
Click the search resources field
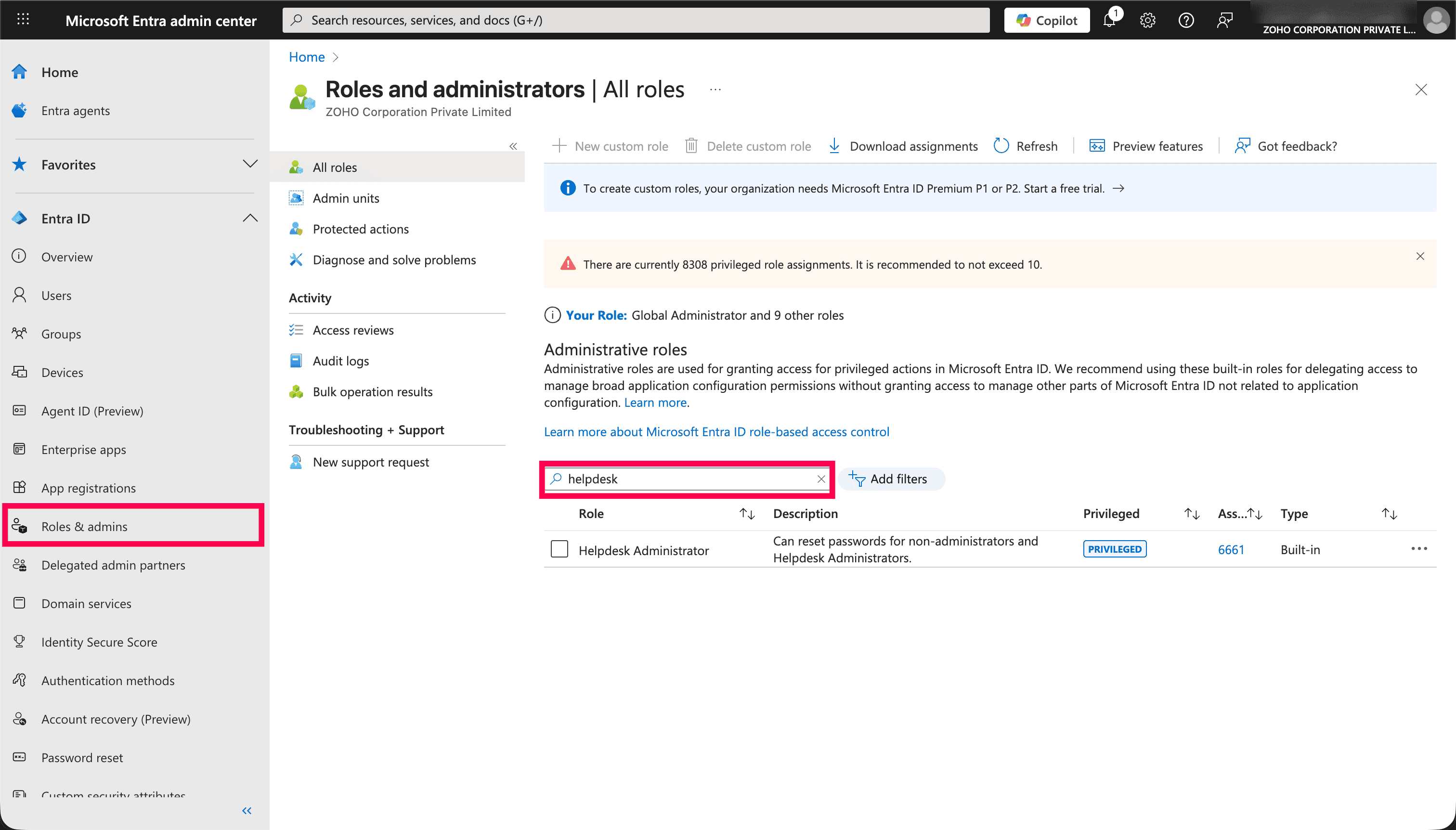pyautogui.click(x=636, y=20)
